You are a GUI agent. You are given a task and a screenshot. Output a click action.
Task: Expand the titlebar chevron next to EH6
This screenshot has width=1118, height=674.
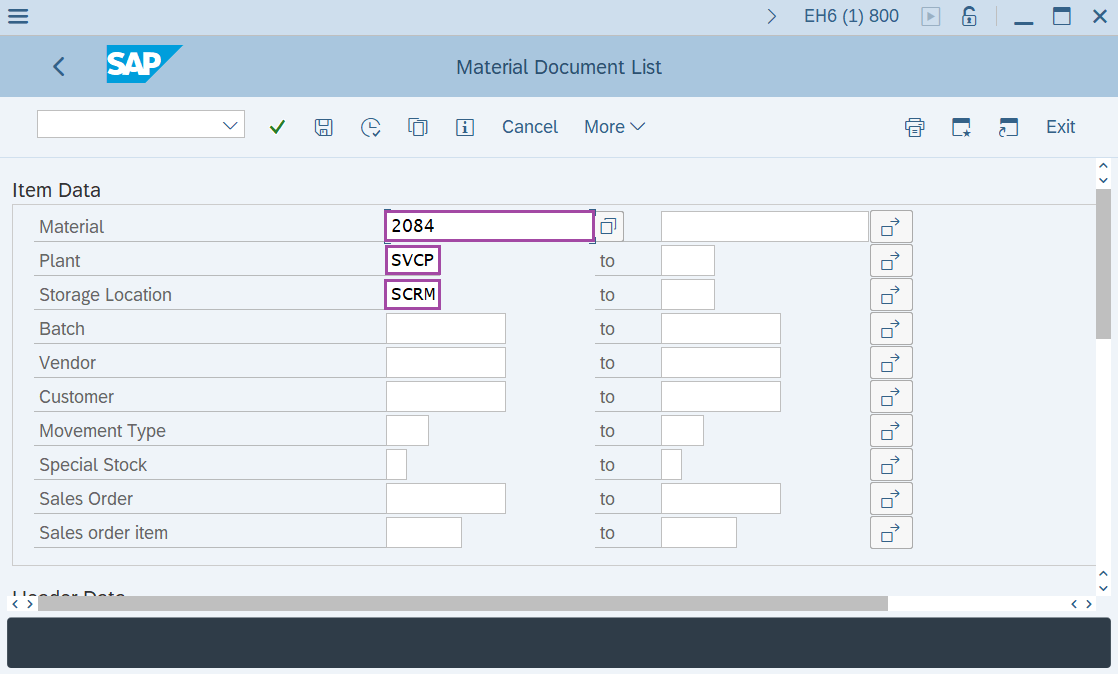pos(771,16)
